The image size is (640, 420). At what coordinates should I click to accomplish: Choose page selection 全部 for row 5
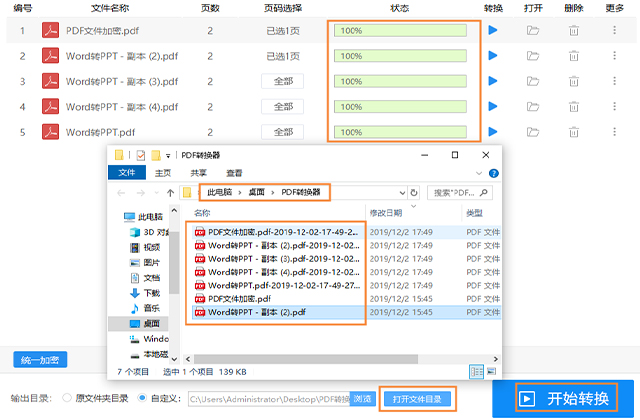283,132
